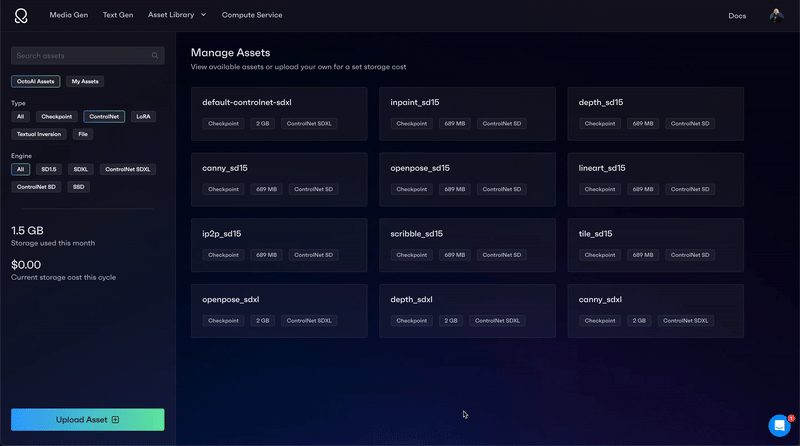
Task: Click the $0.00 storage cost value
Action: click(26, 265)
